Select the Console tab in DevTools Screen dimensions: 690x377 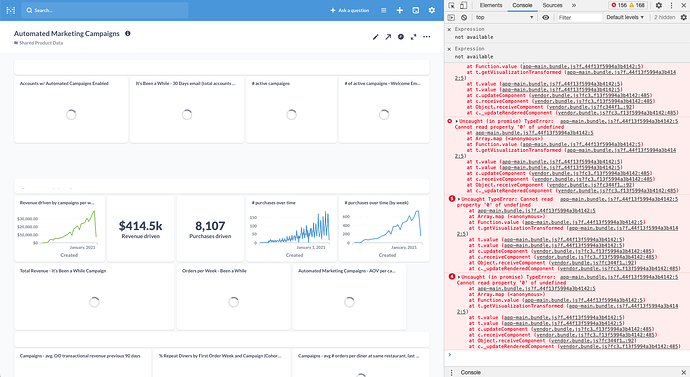522,5
